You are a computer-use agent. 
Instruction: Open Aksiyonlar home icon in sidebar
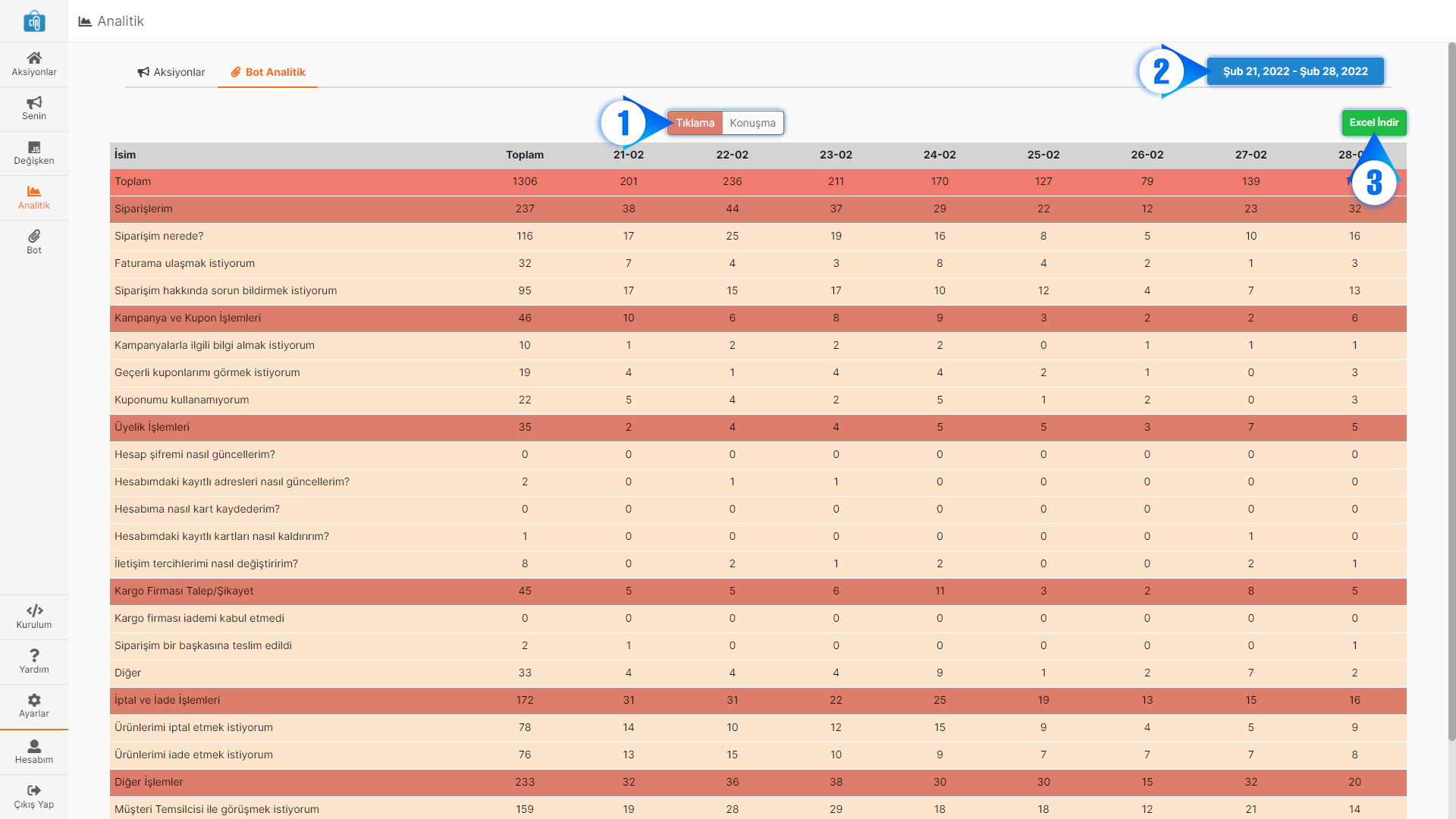pos(34,58)
